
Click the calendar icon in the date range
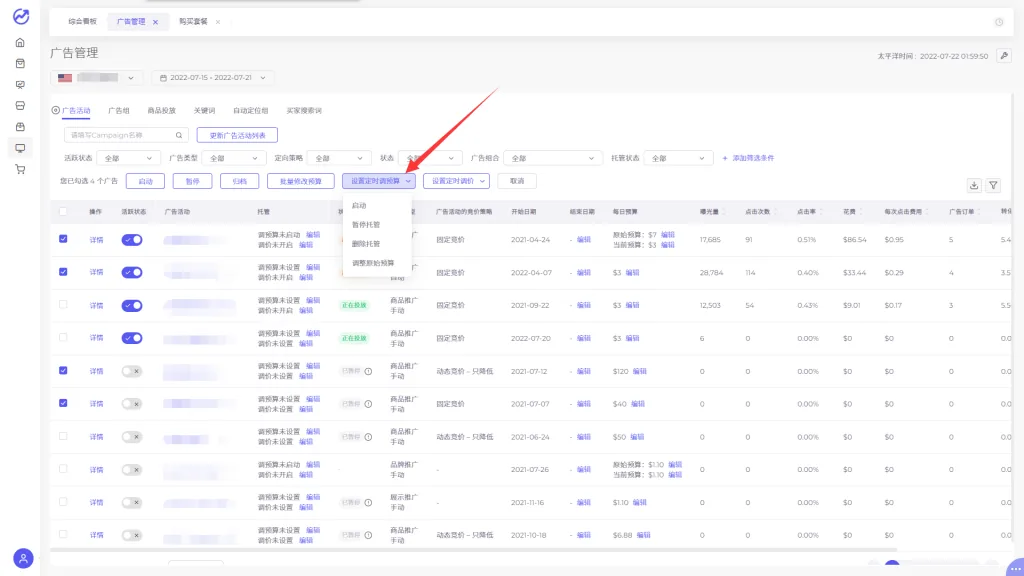tap(163, 78)
